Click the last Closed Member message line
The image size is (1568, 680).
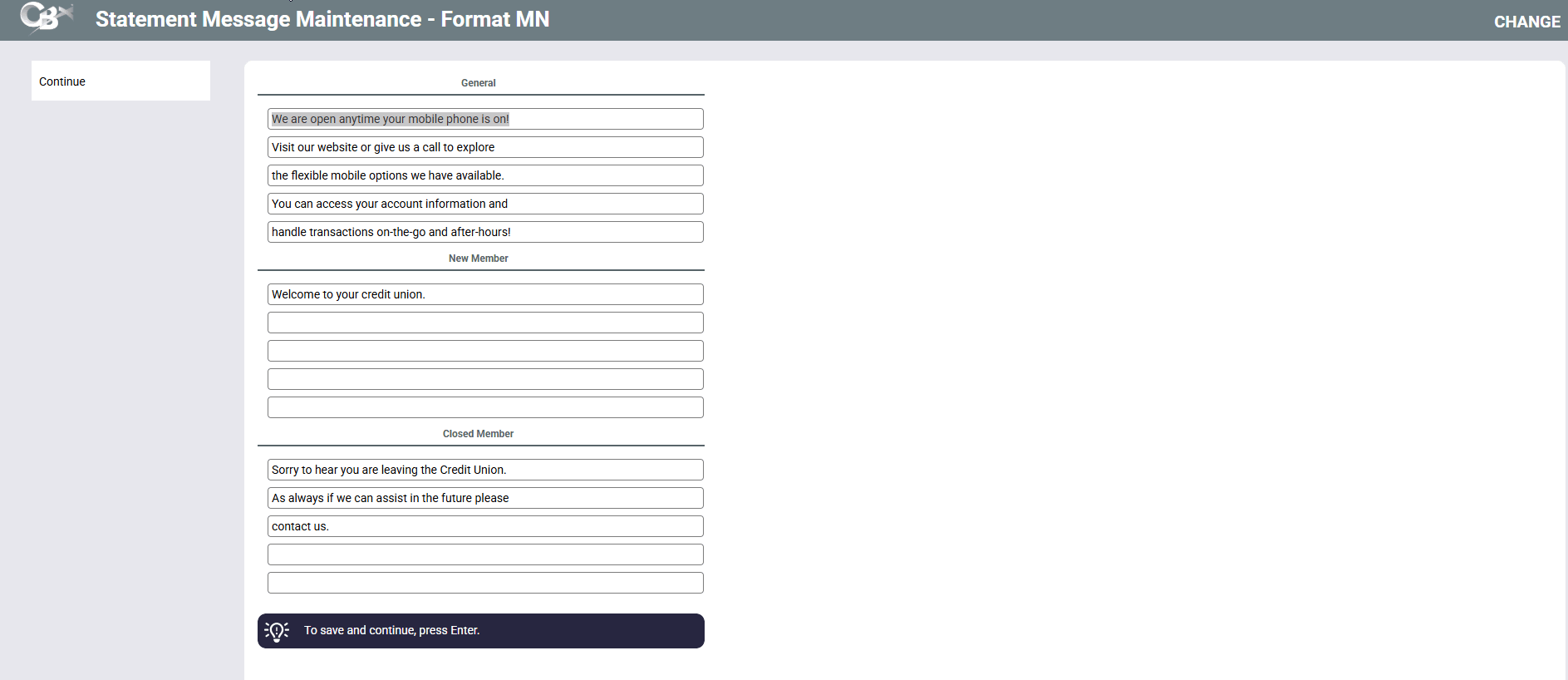pyautogui.click(x=485, y=583)
